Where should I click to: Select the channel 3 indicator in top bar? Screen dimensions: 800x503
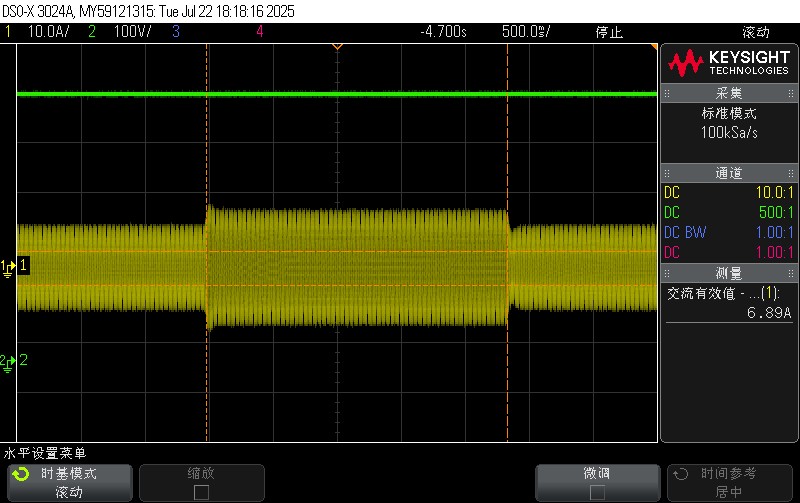(x=176, y=31)
